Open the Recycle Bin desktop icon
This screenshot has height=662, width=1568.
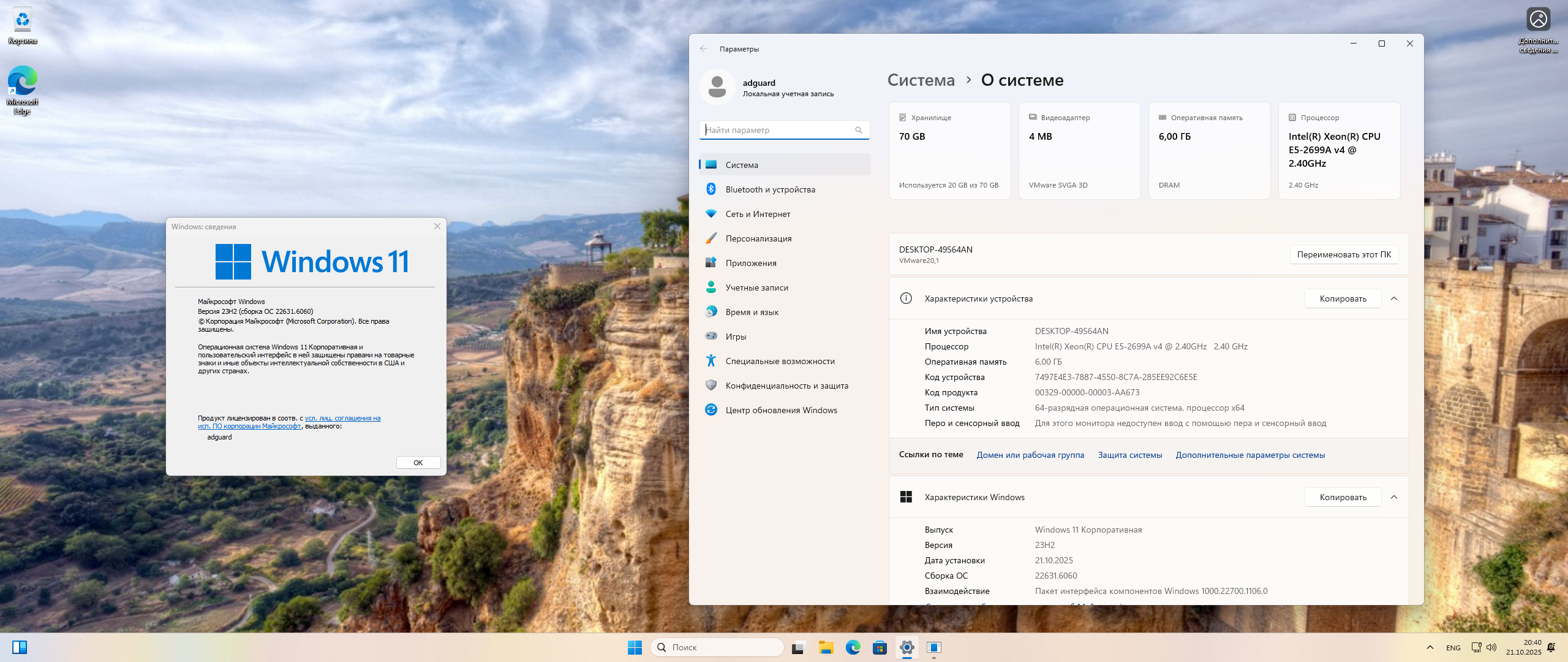tap(23, 25)
